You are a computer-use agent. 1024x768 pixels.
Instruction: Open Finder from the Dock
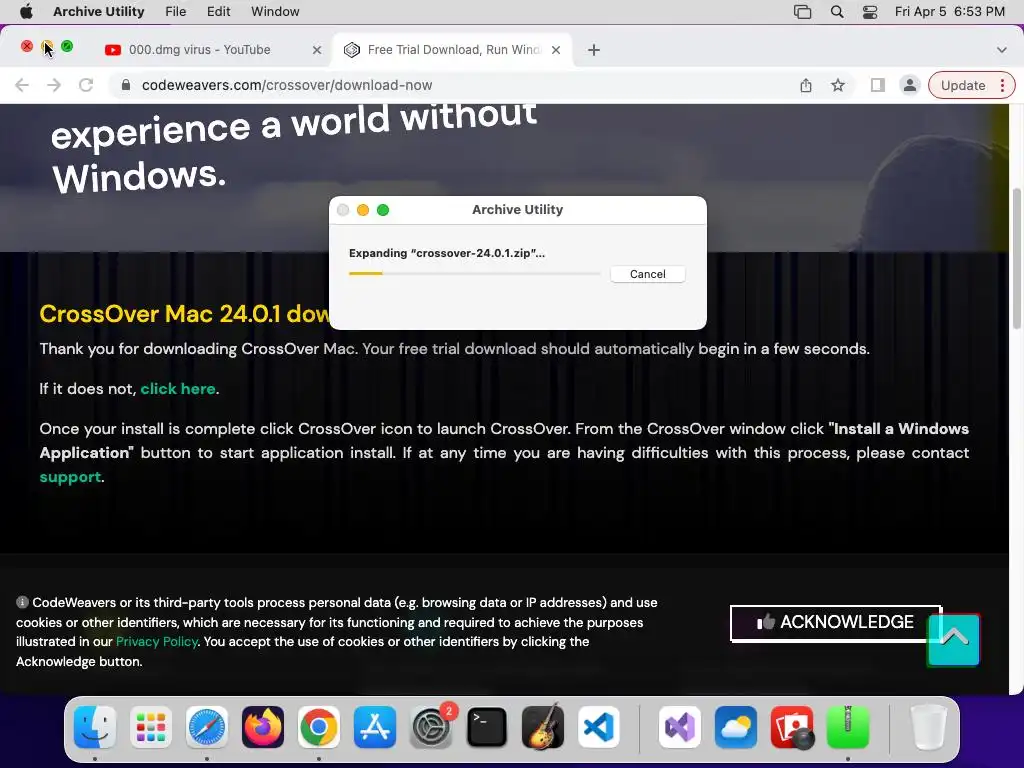(95, 727)
